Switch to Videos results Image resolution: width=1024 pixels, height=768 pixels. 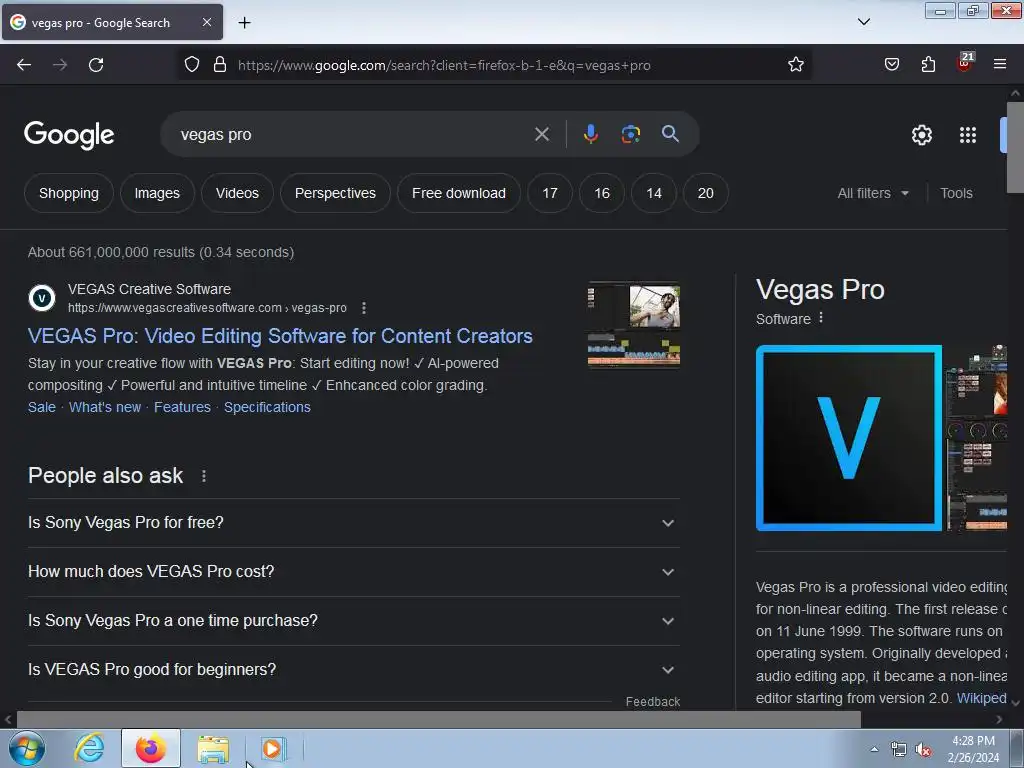click(237, 193)
